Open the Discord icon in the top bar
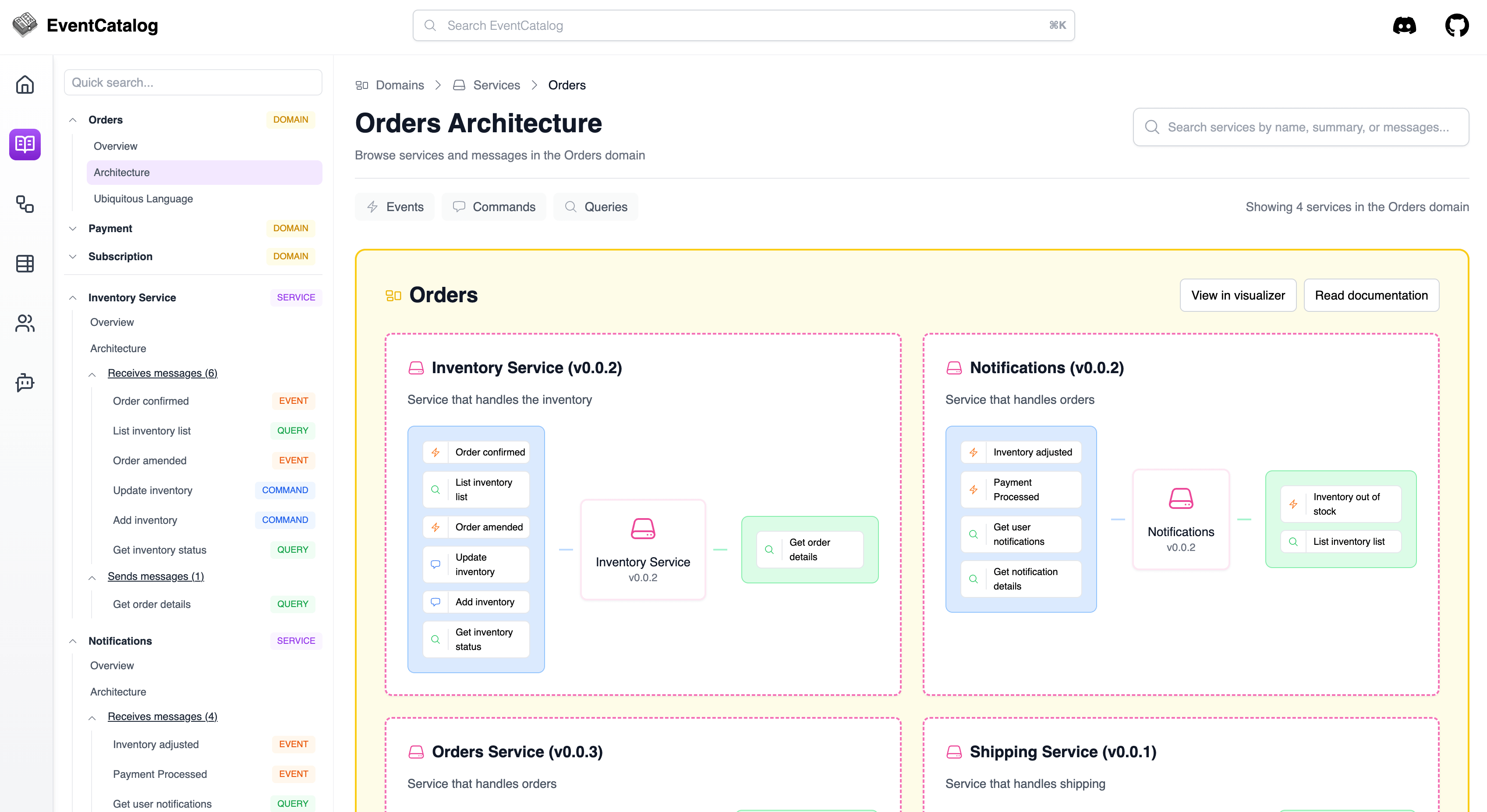Viewport: 1487px width, 812px height. point(1405,25)
